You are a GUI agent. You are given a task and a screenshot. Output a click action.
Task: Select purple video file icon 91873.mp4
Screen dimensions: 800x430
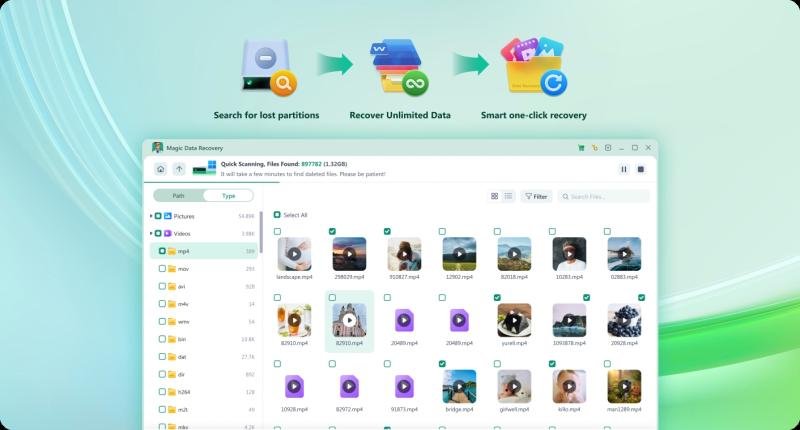pos(404,387)
